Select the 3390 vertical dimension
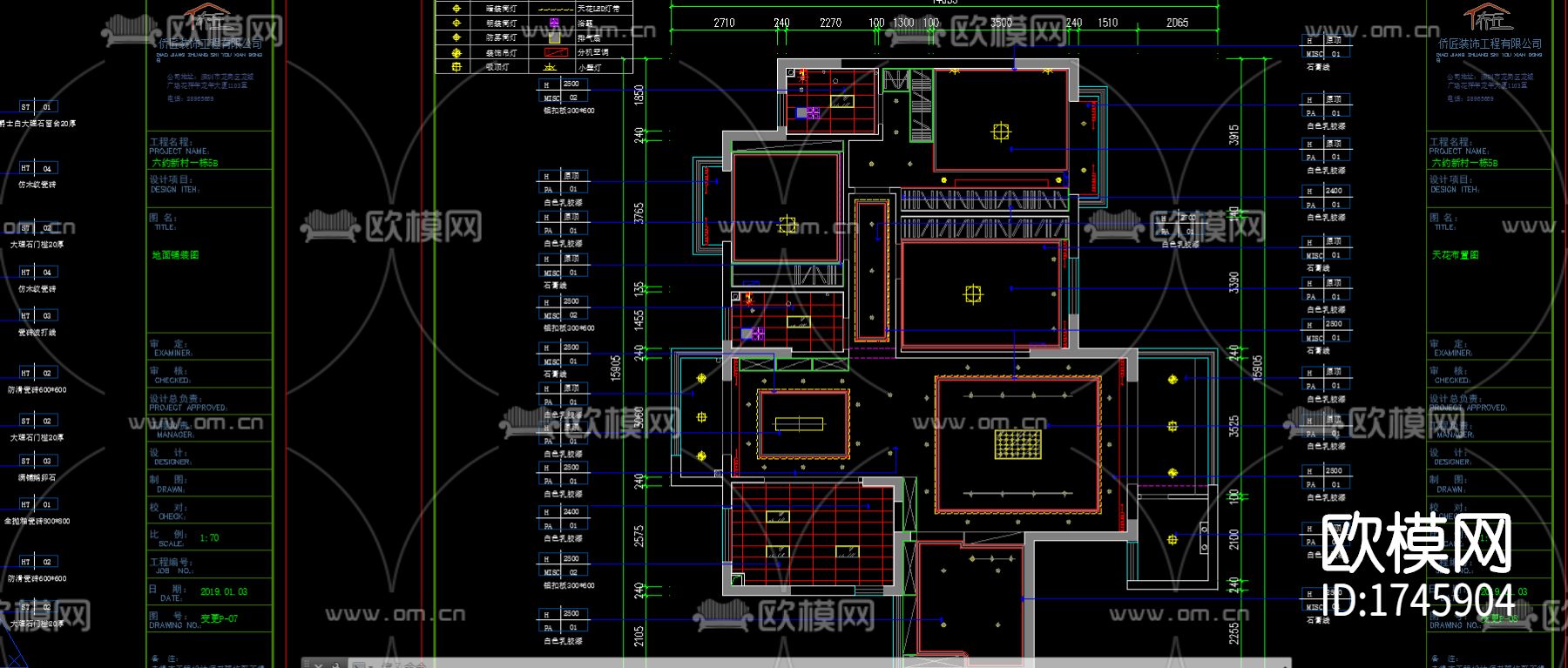The width and height of the screenshot is (1568, 668). 1233,282
